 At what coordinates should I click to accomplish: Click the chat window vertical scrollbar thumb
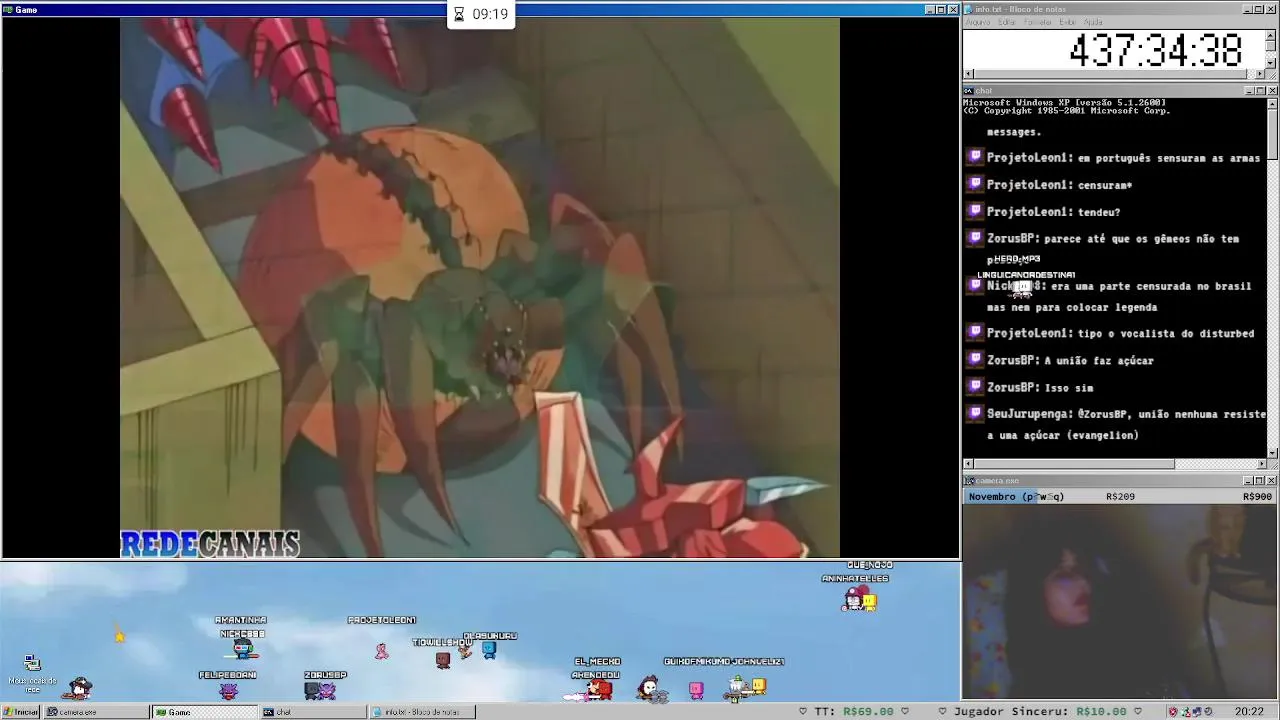(1272, 132)
